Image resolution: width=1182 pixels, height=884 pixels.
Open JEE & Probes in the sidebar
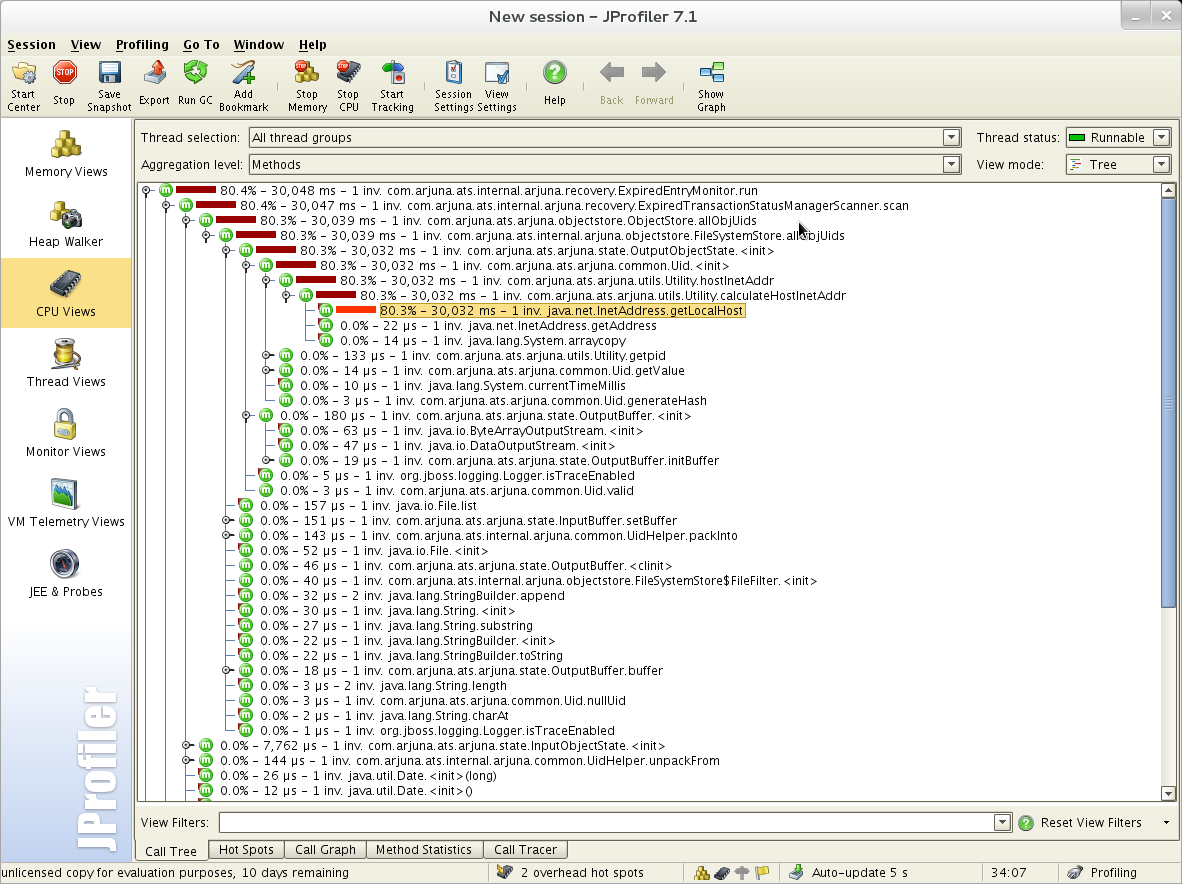(66, 574)
